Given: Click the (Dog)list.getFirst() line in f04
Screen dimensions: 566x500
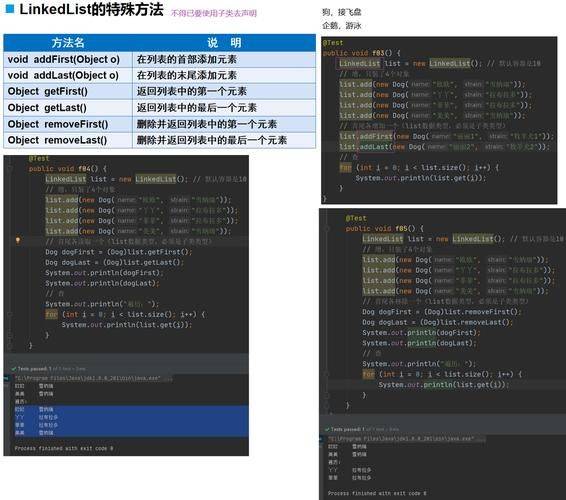Looking at the screenshot, I should pyautogui.click(x=119, y=252).
